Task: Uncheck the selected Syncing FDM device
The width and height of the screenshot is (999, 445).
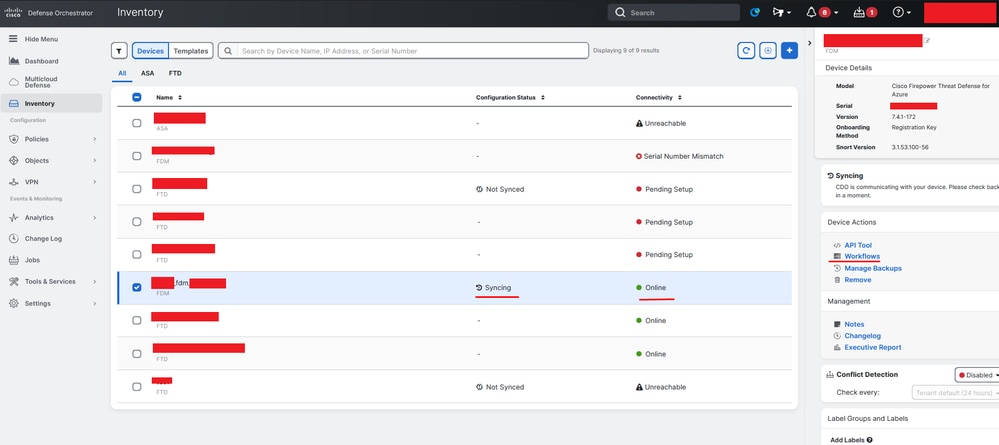Action: pos(136,288)
